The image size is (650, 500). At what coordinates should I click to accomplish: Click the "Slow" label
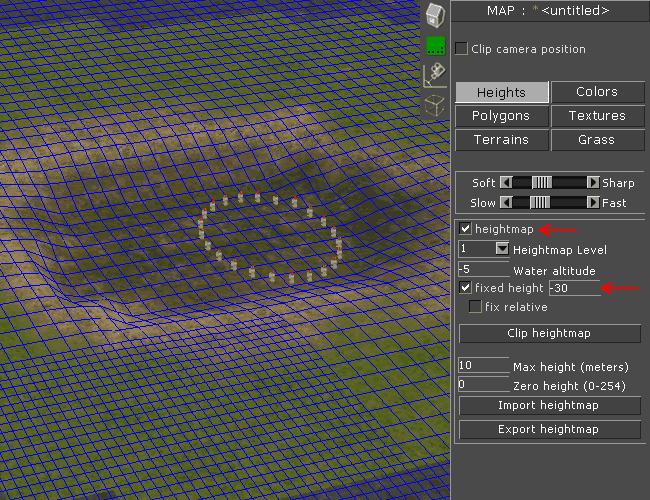coord(483,203)
